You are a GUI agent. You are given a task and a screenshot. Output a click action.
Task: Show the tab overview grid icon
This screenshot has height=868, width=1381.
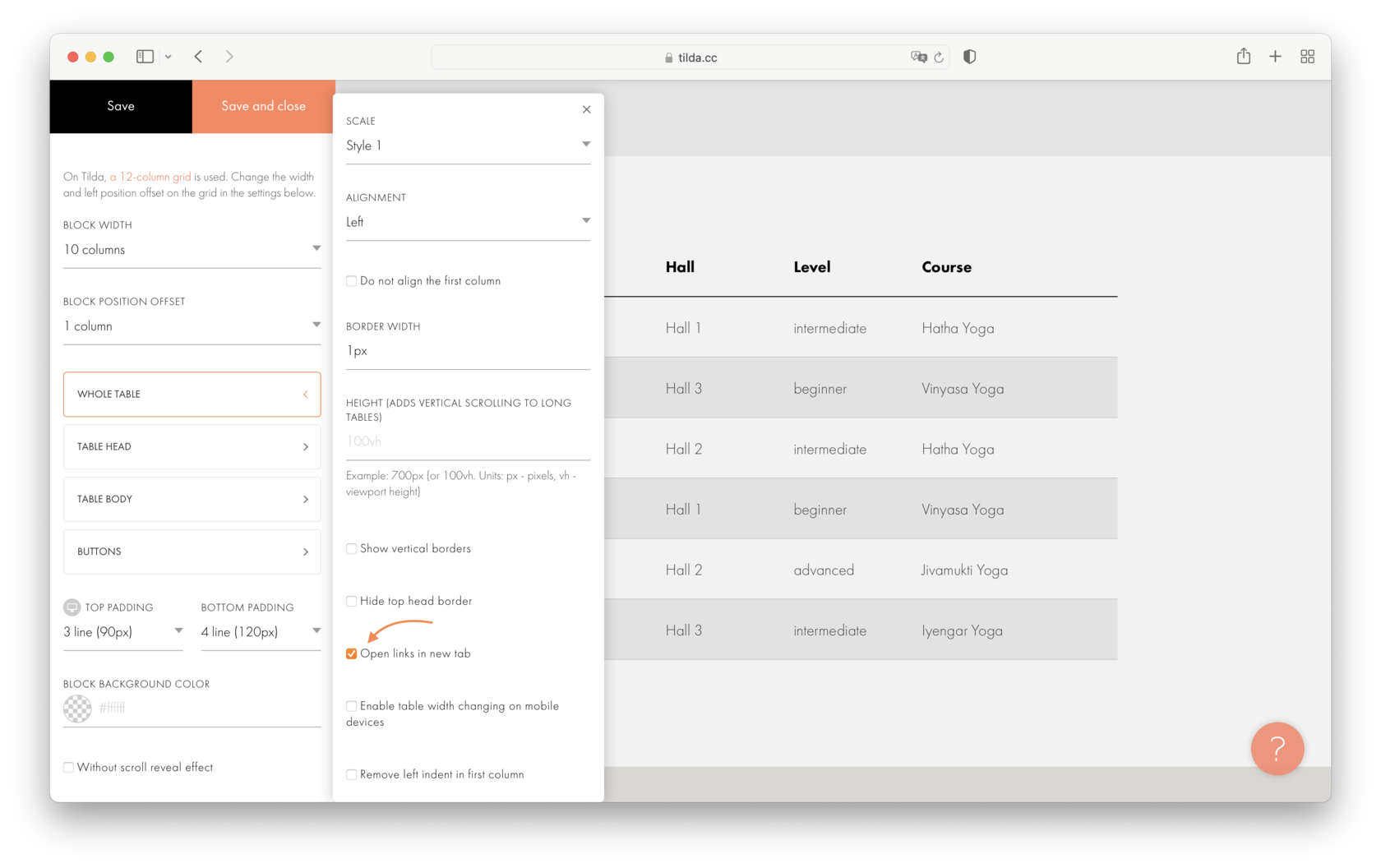(x=1307, y=57)
